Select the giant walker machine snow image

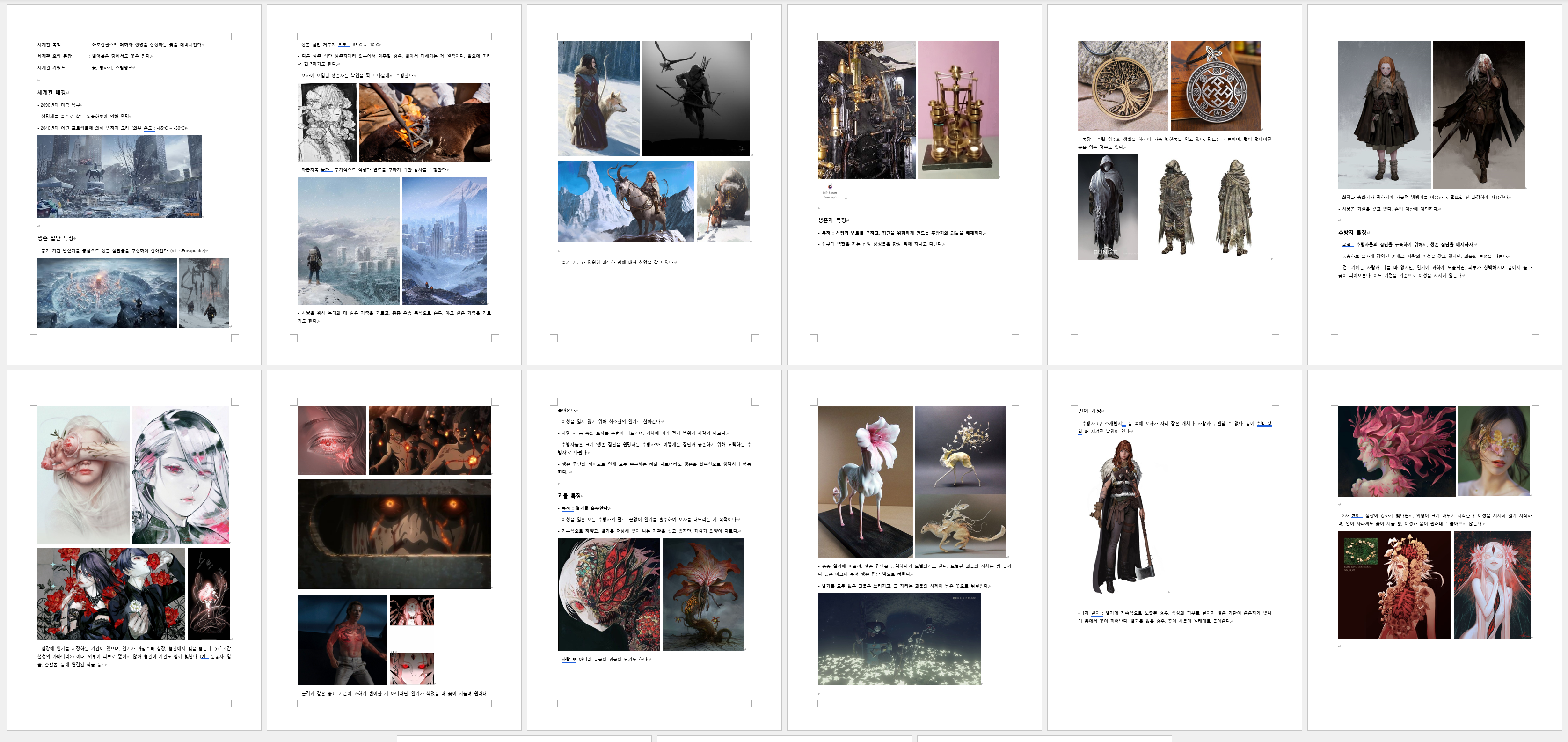tap(204, 293)
